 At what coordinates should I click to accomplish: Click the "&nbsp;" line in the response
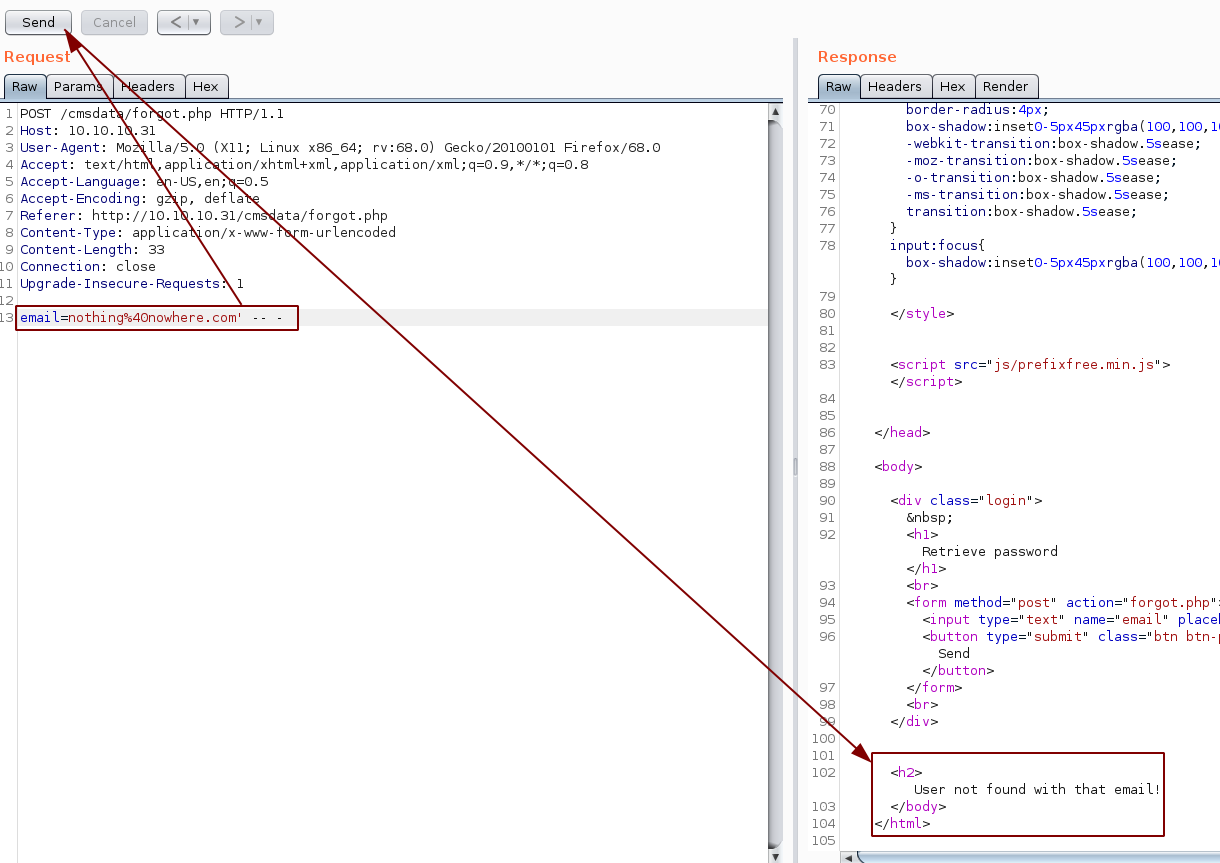930,518
